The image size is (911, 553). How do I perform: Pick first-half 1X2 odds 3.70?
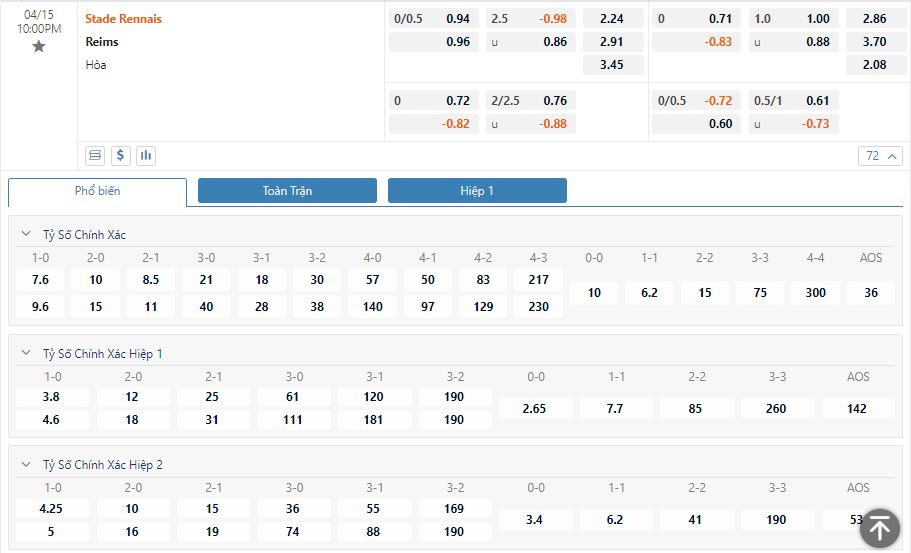point(876,42)
